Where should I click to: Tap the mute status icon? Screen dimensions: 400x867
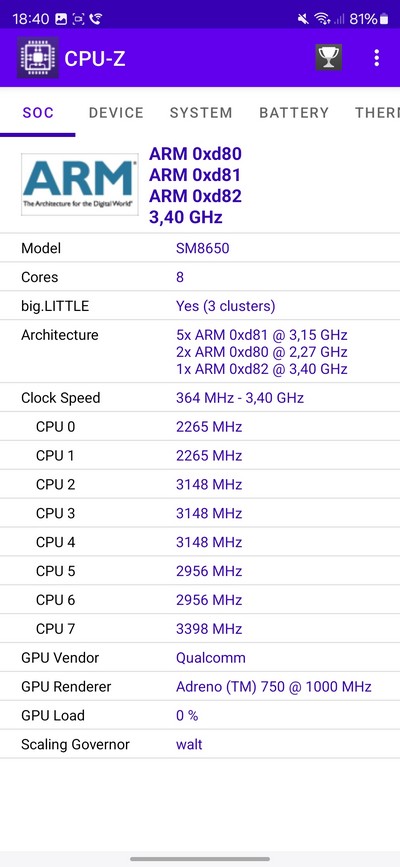303,19
